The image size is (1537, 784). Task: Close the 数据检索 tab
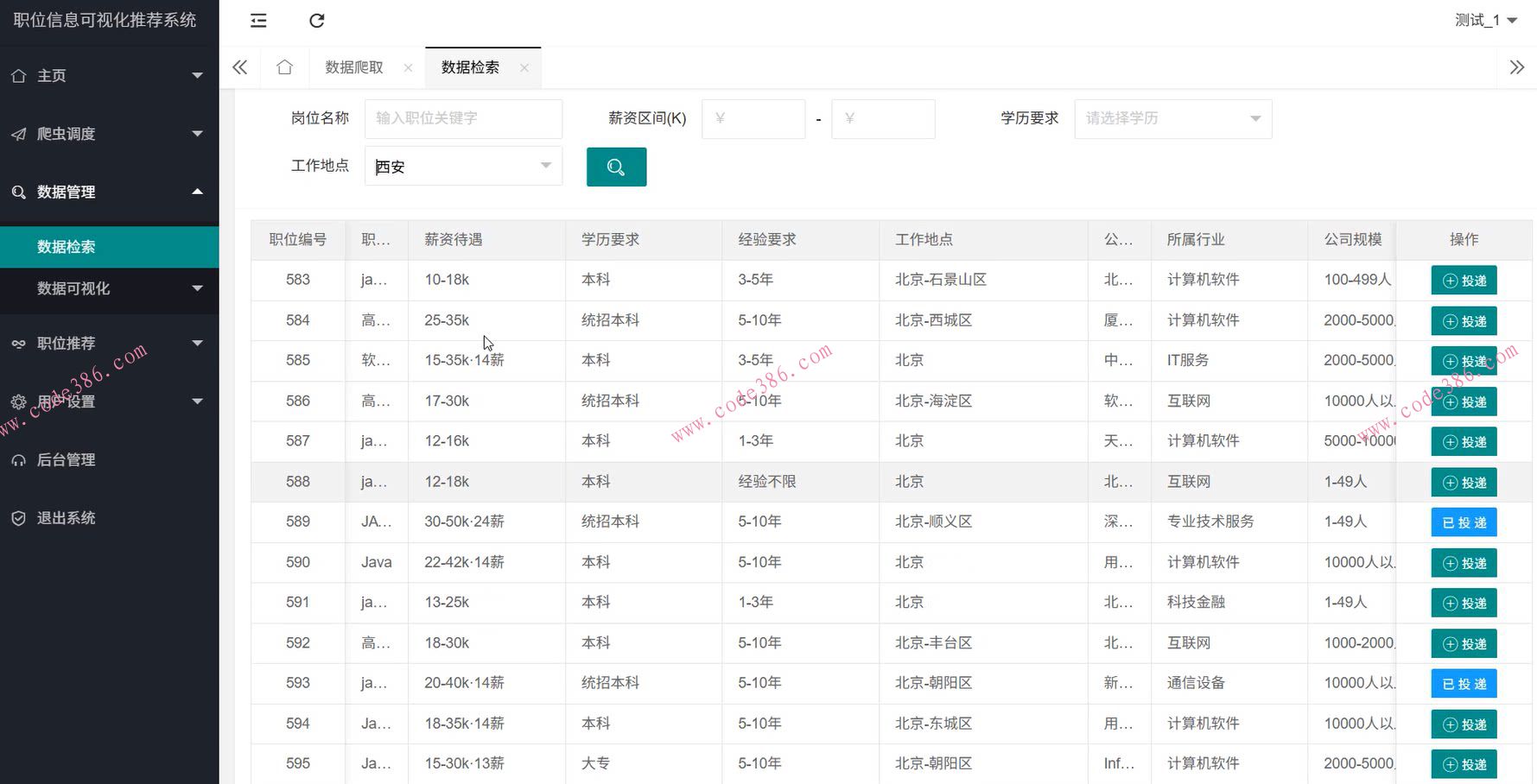pyautogui.click(x=524, y=66)
